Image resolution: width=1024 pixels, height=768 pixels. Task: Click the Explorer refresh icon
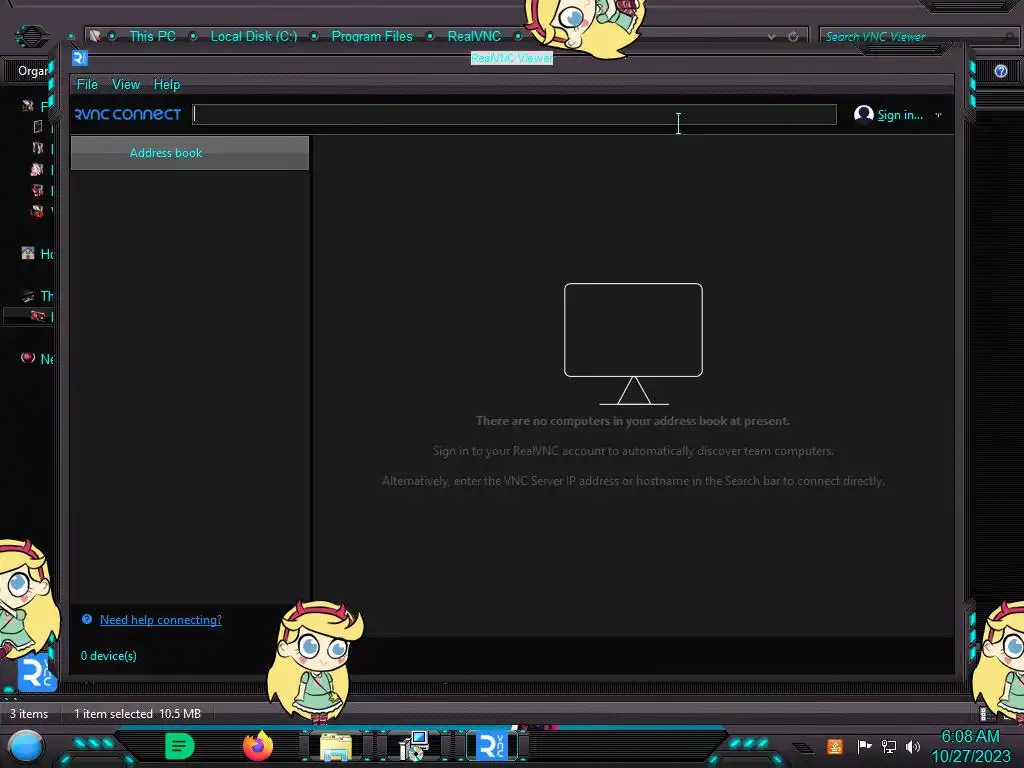(793, 37)
